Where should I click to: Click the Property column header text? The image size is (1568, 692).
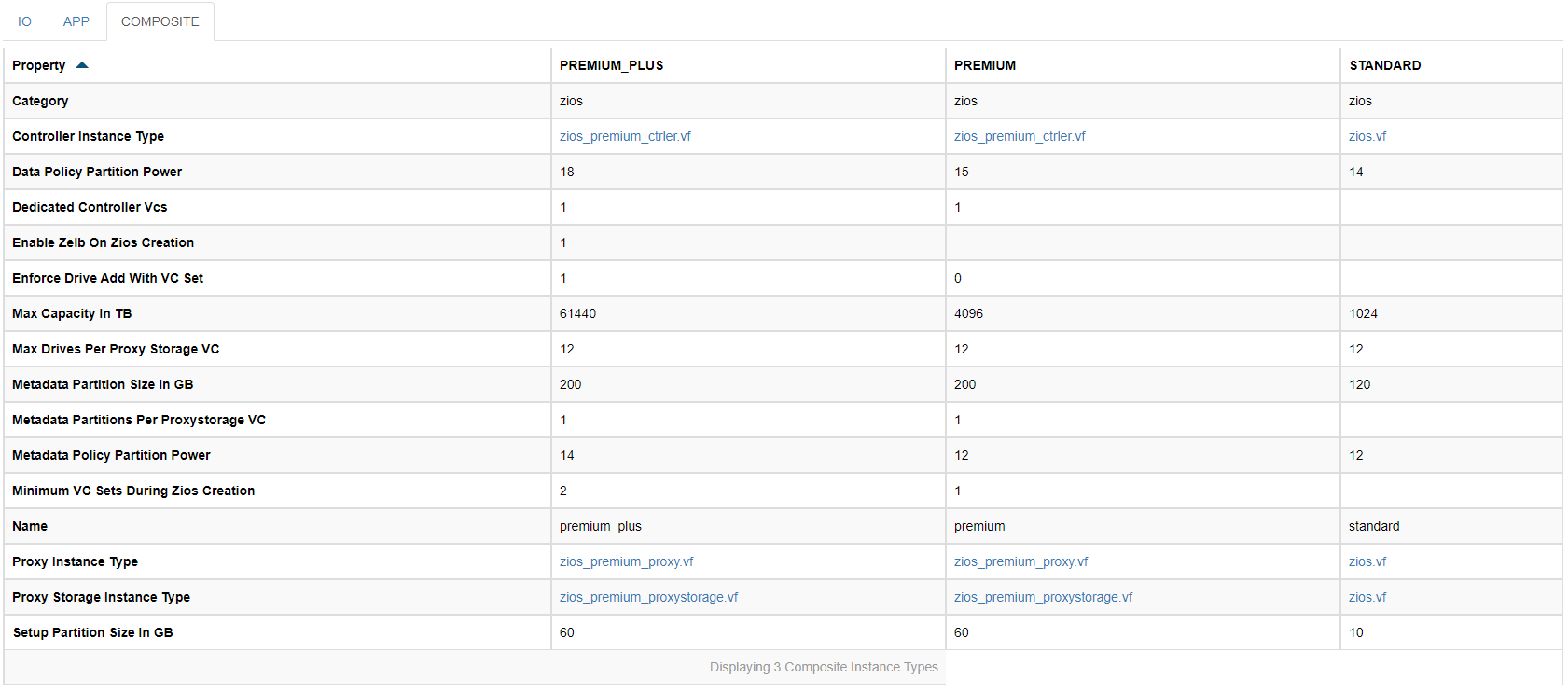39,65
